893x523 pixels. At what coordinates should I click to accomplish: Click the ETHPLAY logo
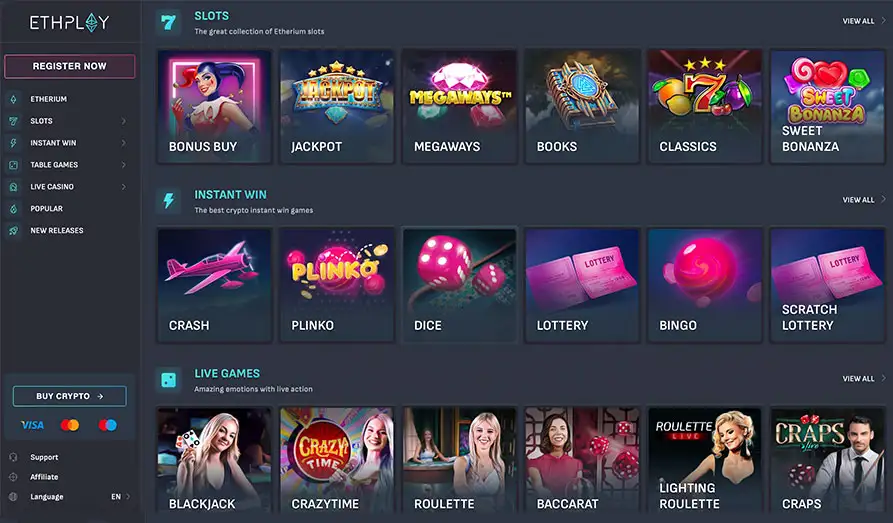(69, 22)
